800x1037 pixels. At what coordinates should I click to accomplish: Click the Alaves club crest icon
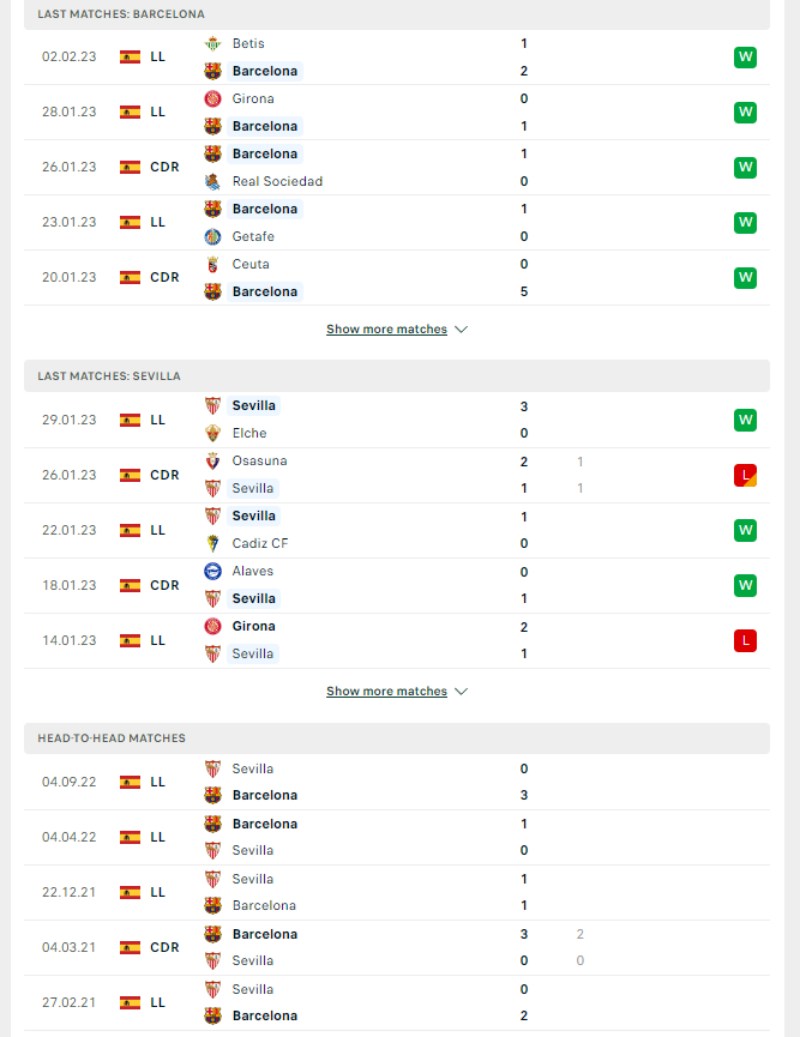click(212, 571)
